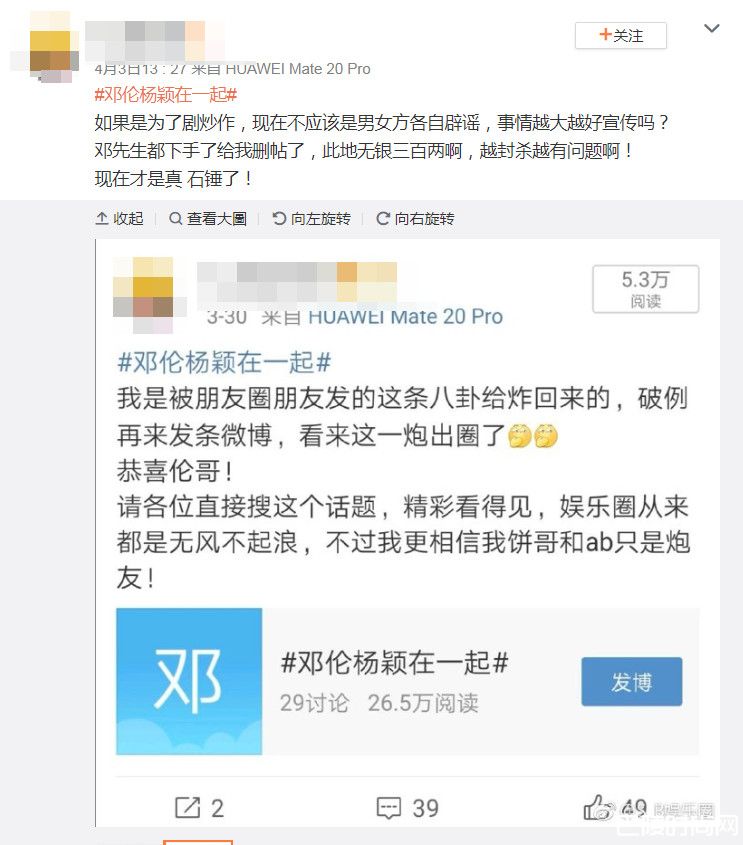The image size is (743, 845).
Task: Open 查看大图 to view large image
Action: 208,218
